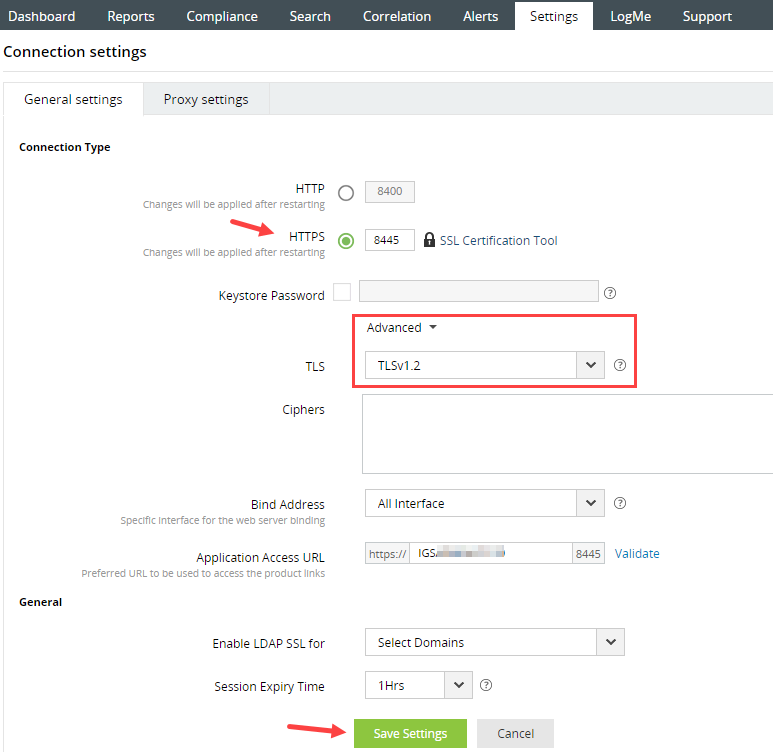773x752 pixels.
Task: Open the Support tab
Action: tap(707, 16)
